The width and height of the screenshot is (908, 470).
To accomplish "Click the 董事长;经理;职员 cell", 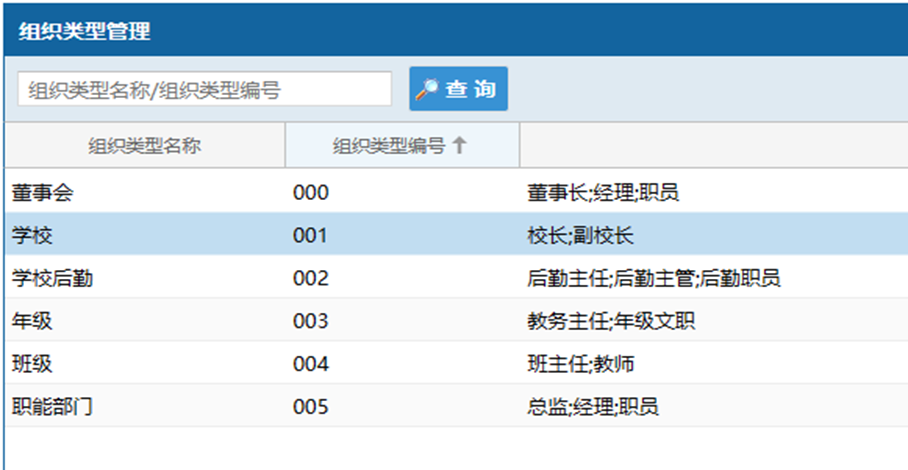I will click(603, 193).
